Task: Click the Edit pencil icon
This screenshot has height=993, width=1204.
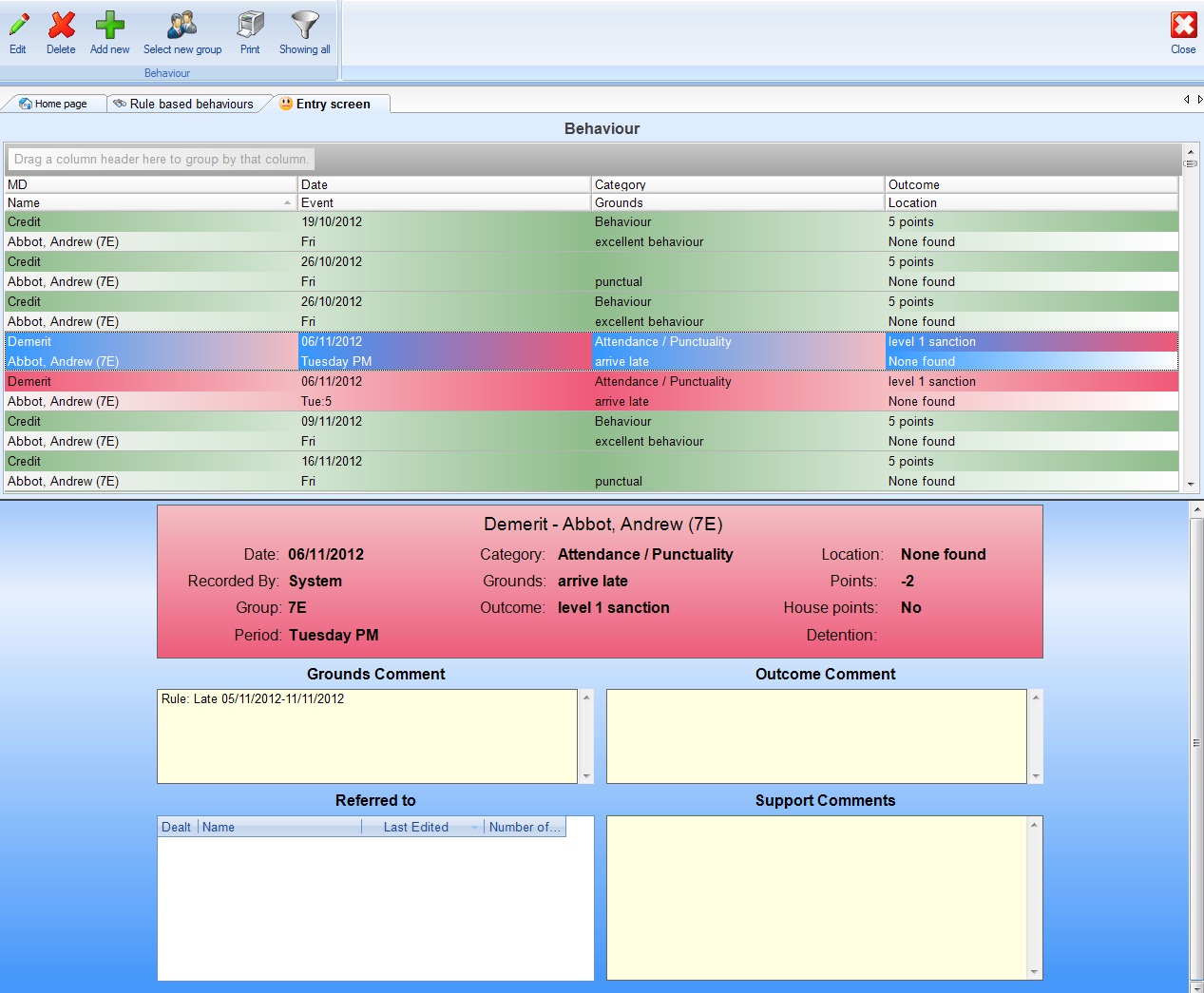Action: [18, 25]
